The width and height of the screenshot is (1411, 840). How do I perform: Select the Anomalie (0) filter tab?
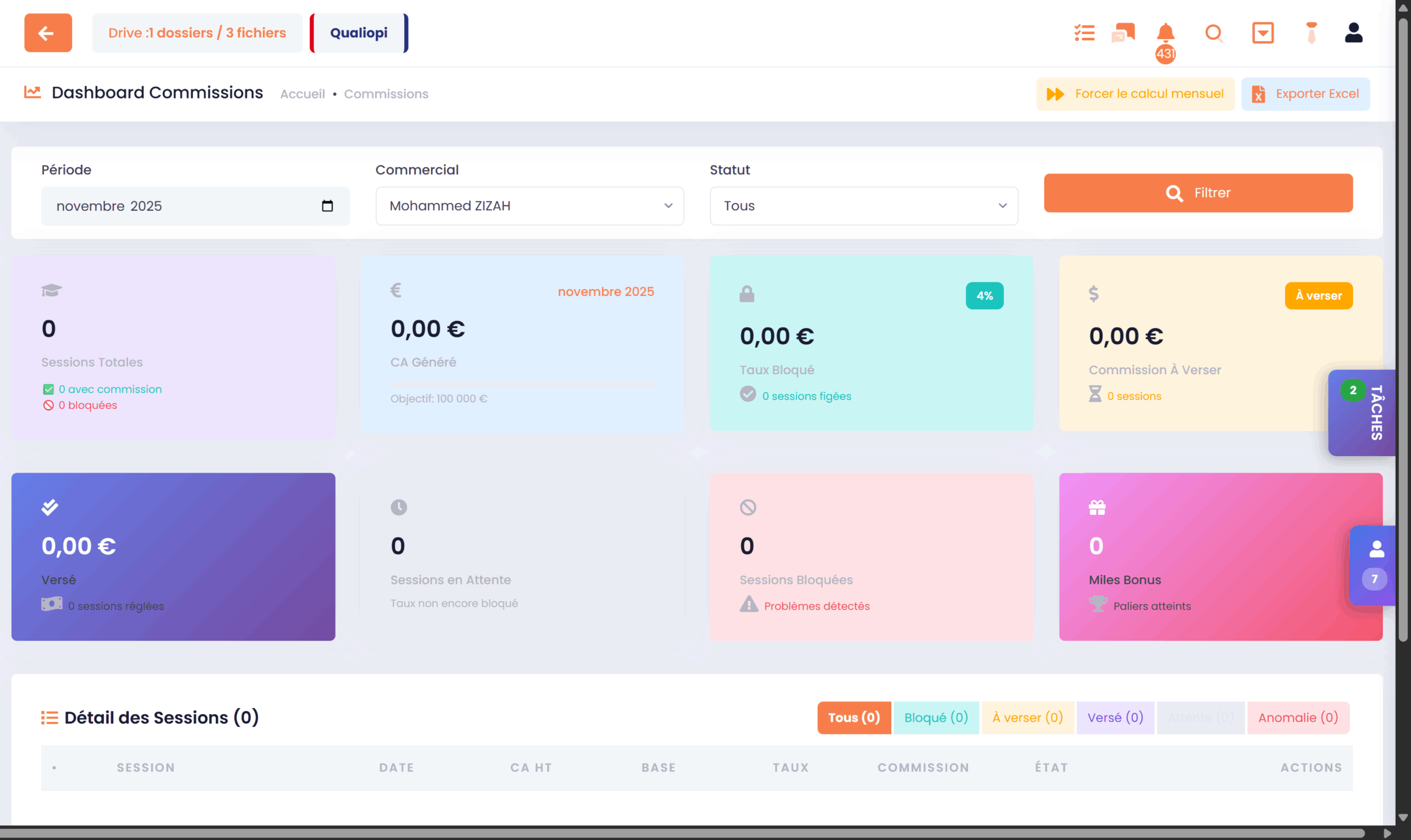(1298, 718)
